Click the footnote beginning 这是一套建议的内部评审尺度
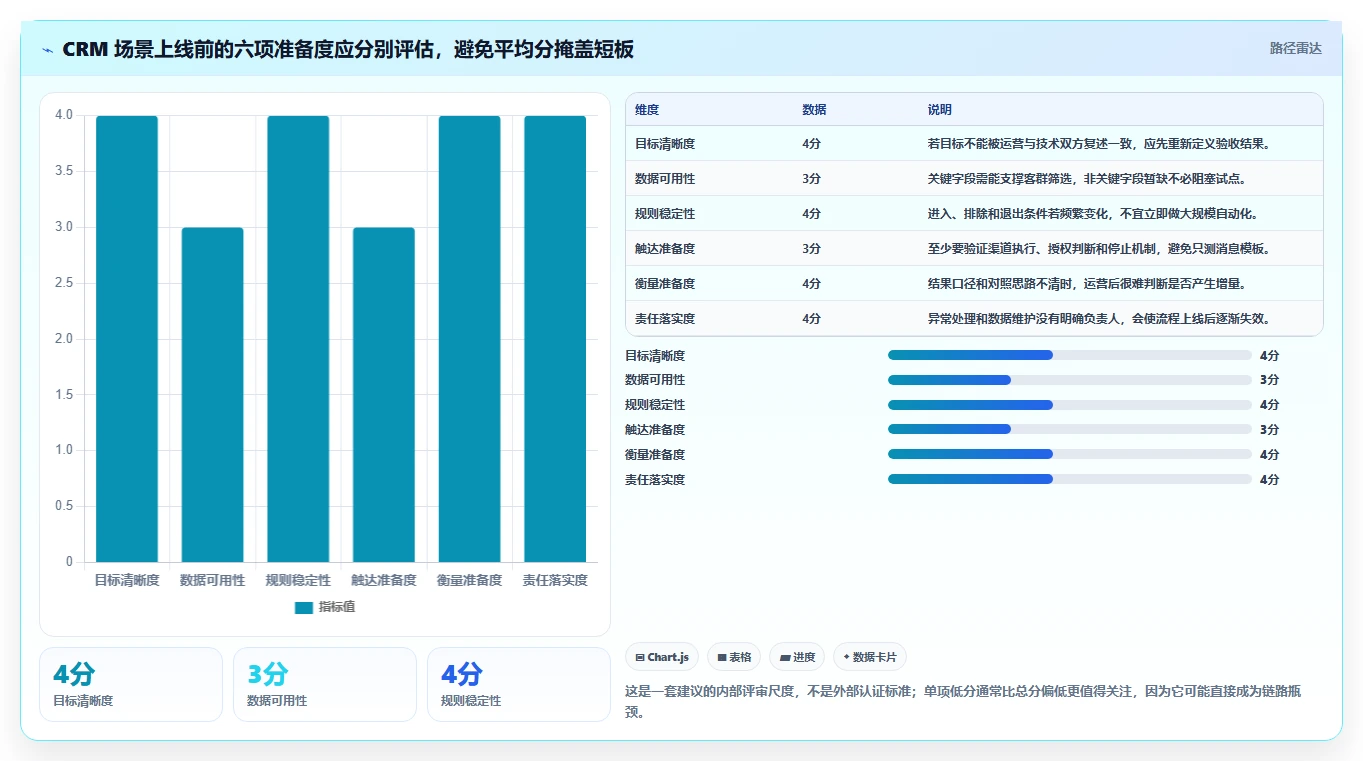 [962, 701]
